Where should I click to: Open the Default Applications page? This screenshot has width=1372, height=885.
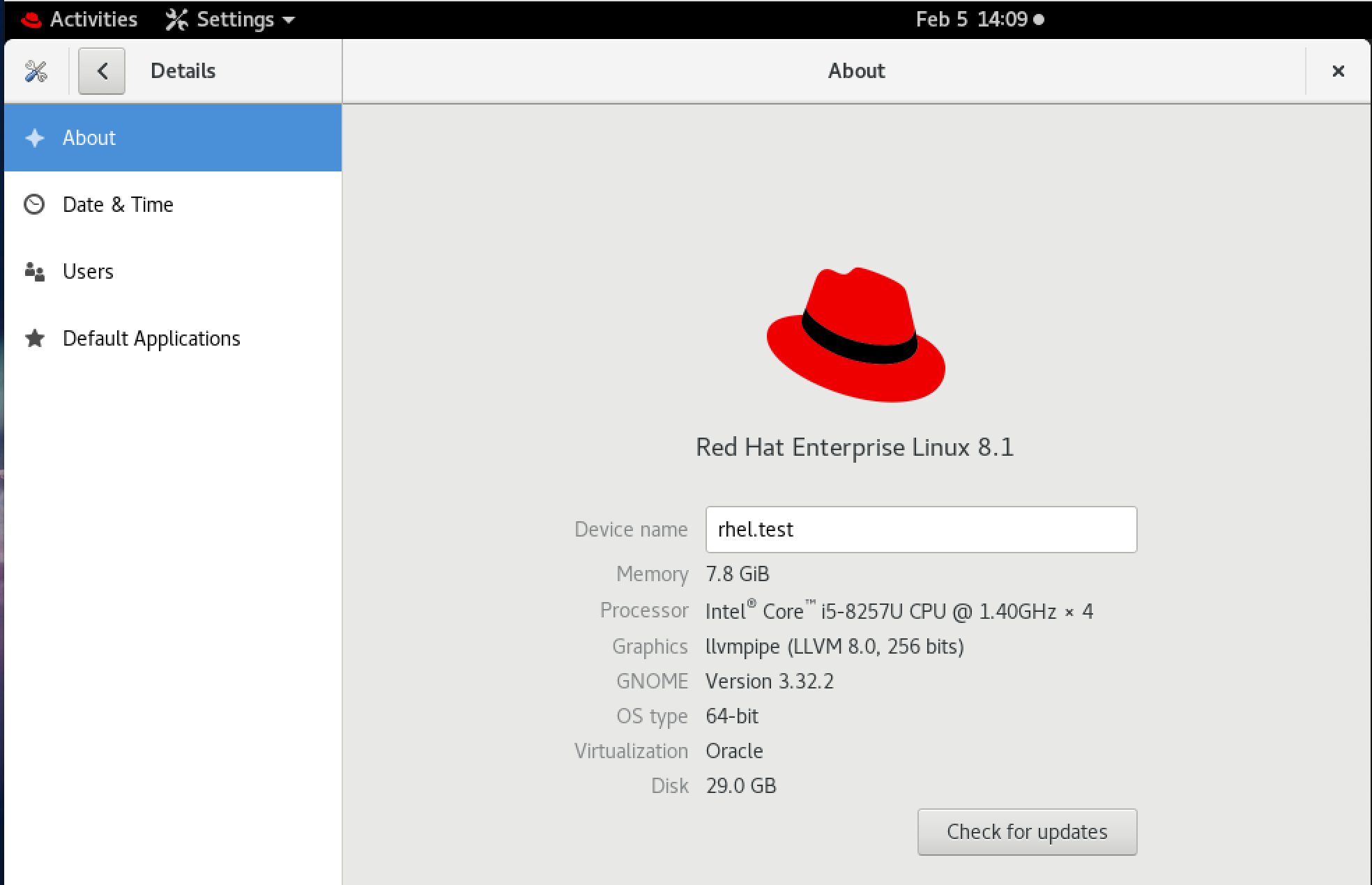[151, 338]
